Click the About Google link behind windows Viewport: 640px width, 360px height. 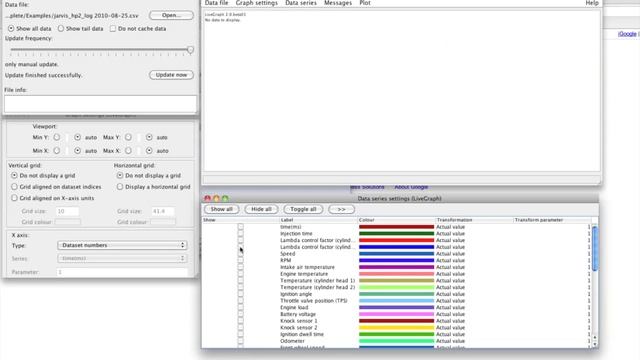pyautogui.click(x=411, y=187)
